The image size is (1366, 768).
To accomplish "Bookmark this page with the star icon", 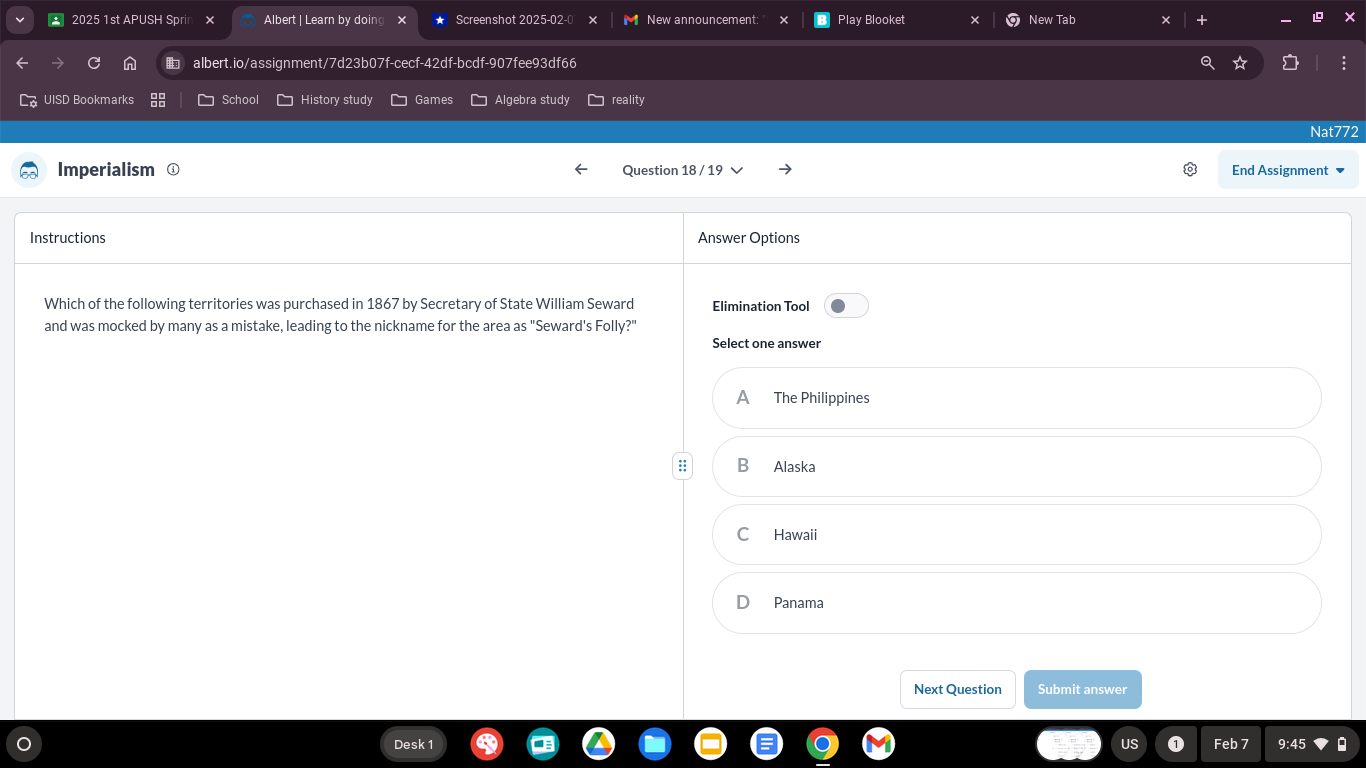I will [x=1240, y=63].
